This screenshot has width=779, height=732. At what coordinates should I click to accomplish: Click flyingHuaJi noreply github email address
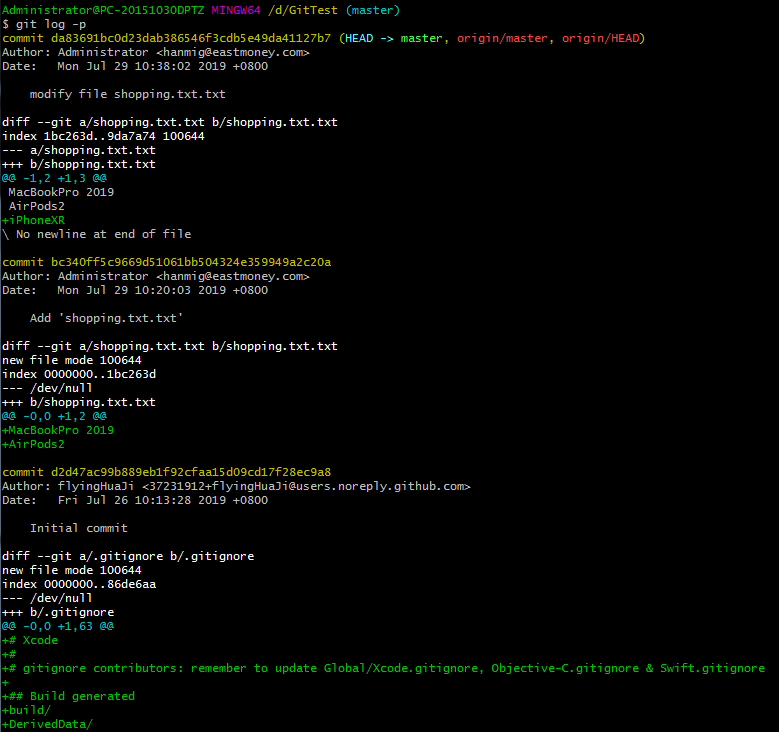[306, 486]
